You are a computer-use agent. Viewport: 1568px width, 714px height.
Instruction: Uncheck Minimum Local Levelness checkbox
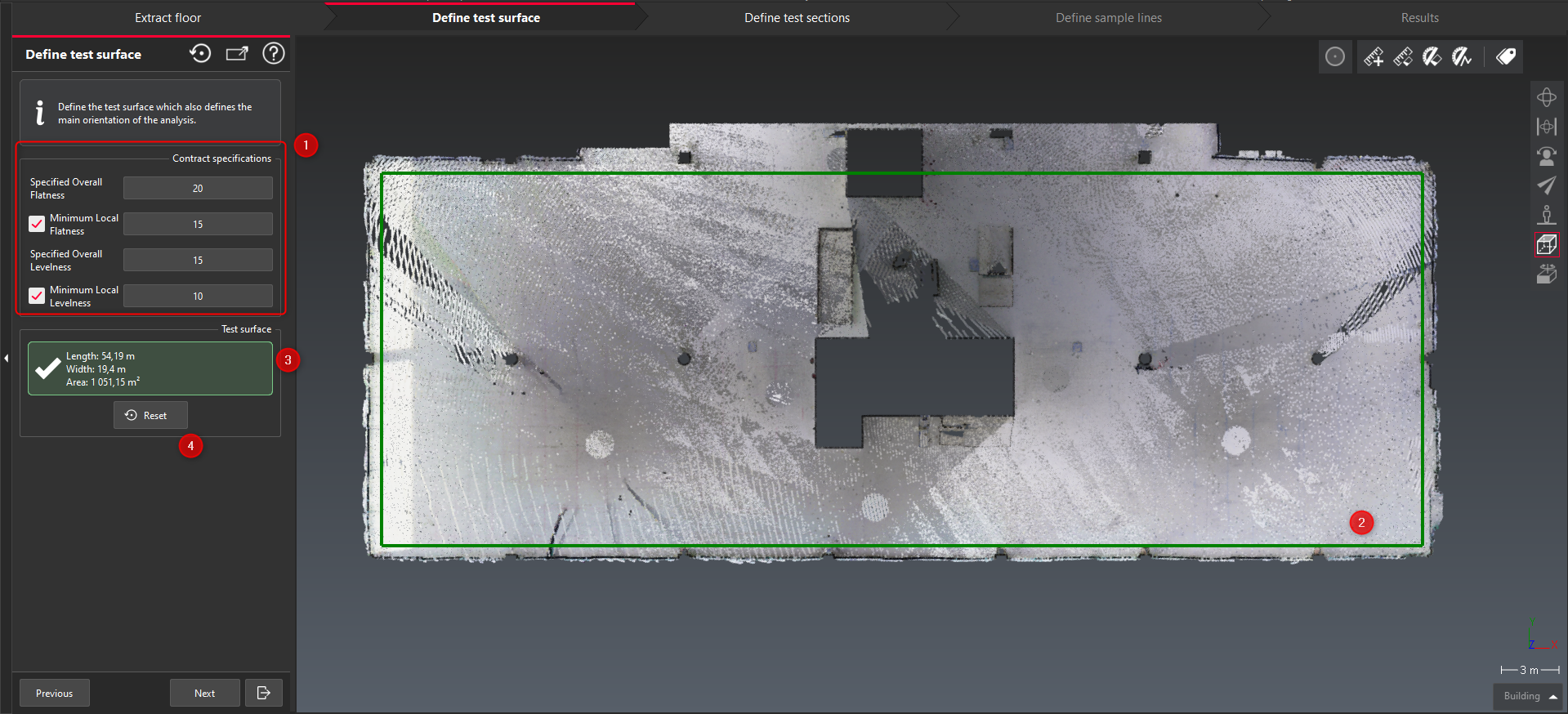37,296
